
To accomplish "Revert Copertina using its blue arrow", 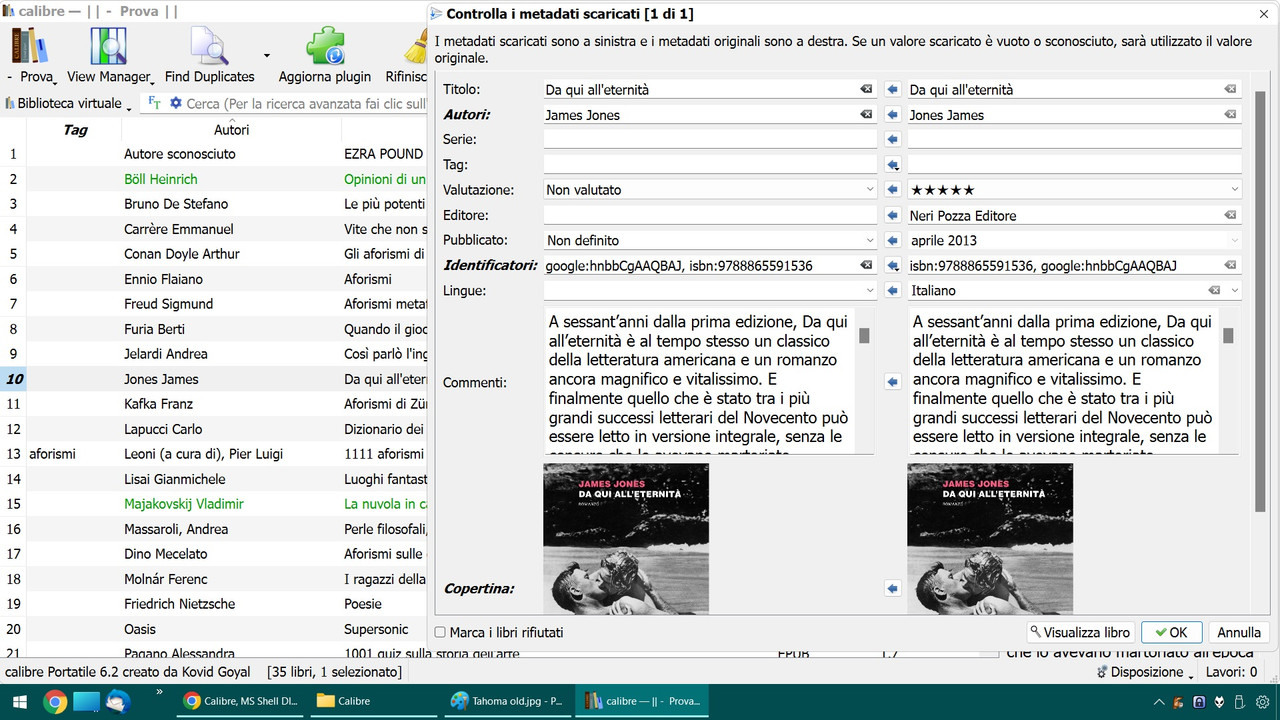I will point(893,589).
